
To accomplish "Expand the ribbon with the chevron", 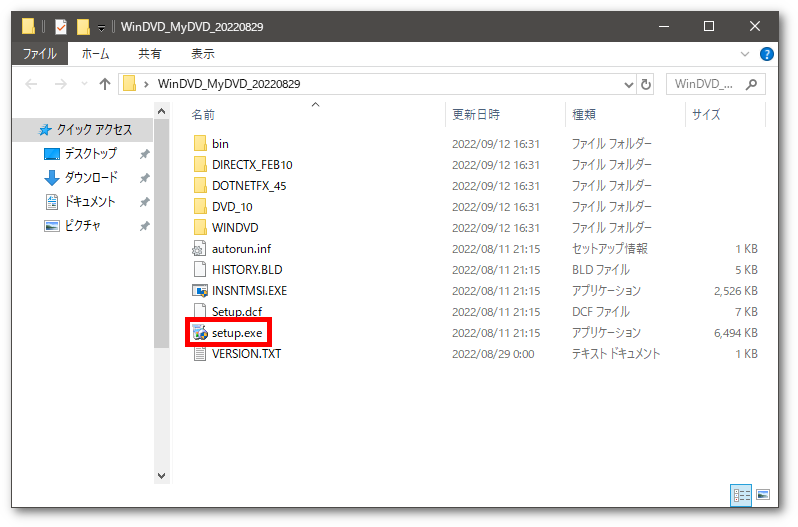I will pyautogui.click(x=745, y=54).
